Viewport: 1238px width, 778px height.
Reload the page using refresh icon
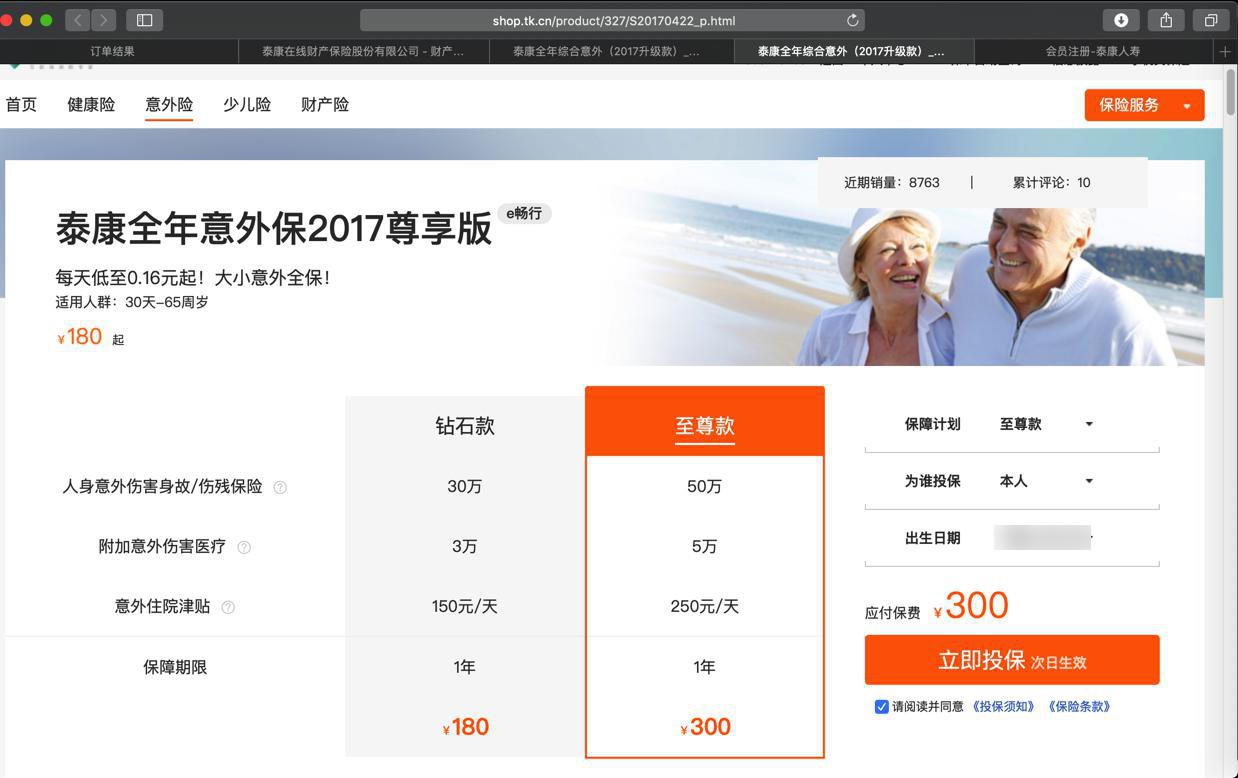pos(852,20)
